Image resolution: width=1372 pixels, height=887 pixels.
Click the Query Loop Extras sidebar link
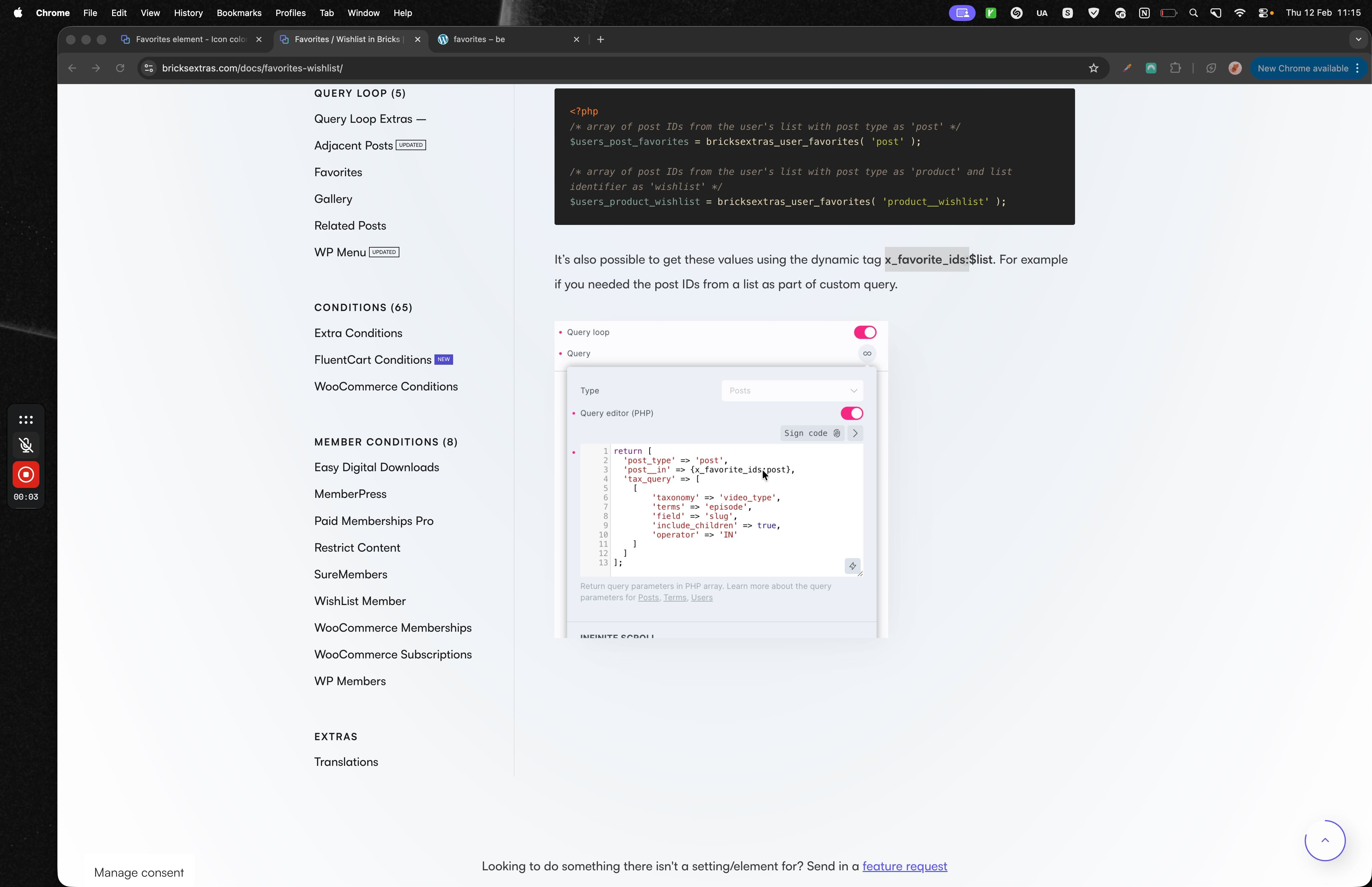370,119
